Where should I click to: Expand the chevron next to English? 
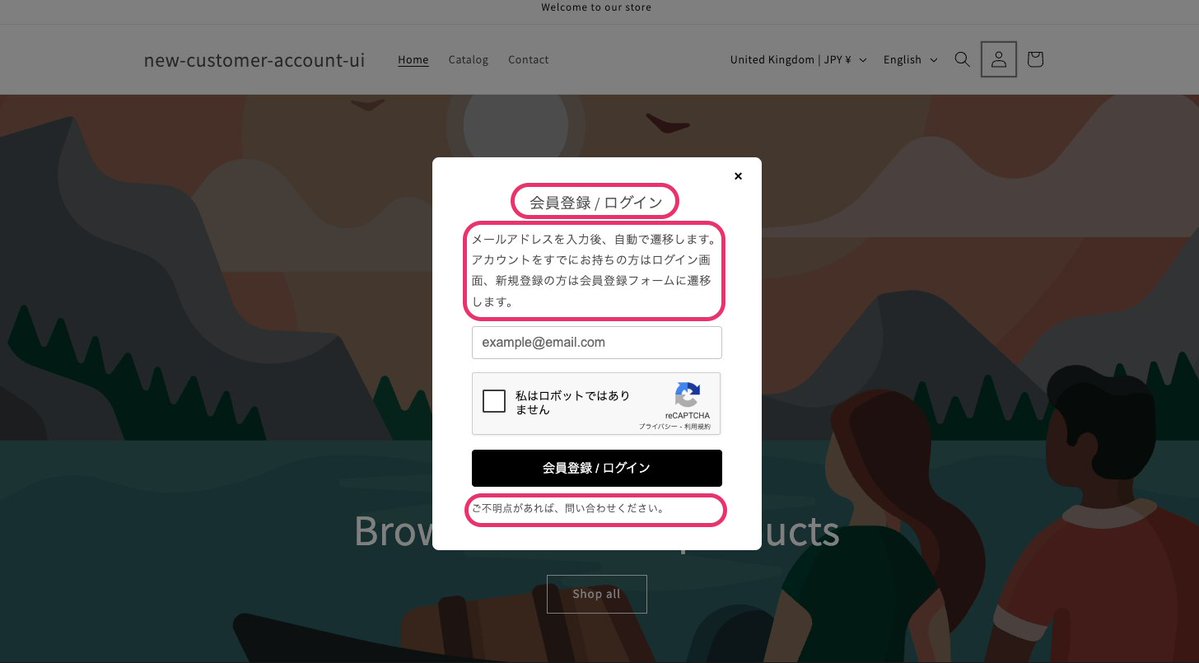[934, 60]
